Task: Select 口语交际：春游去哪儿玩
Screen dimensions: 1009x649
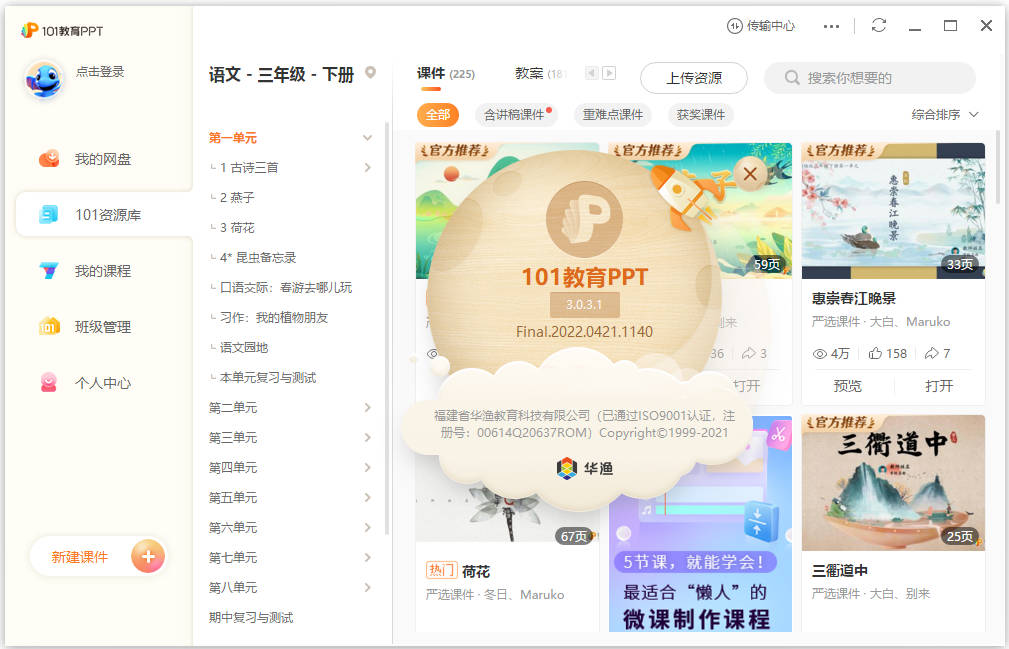Action: coord(286,288)
